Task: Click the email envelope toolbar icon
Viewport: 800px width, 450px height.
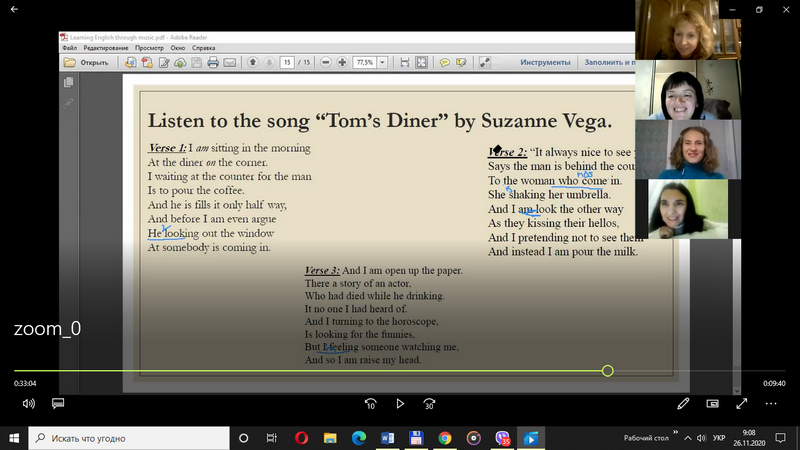Action: pos(230,62)
